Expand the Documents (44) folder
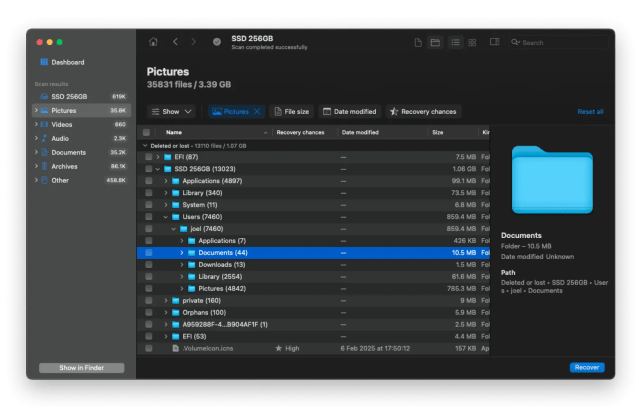The width and height of the screenshot is (639, 417). [x=182, y=253]
